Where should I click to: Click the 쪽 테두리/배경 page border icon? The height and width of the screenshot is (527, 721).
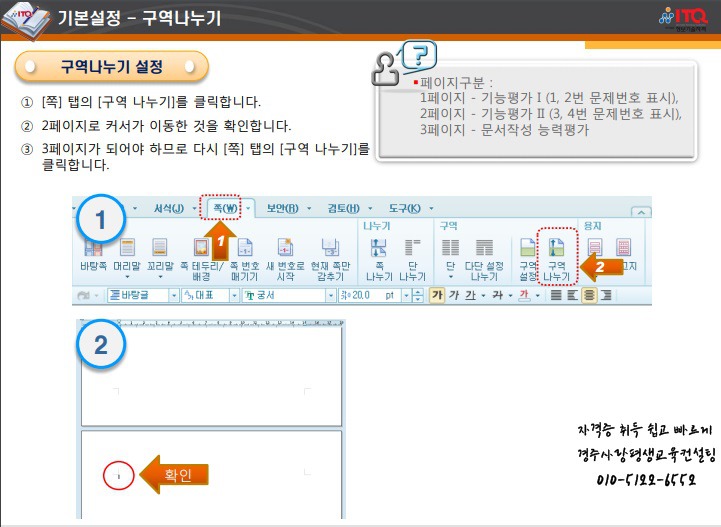click(201, 247)
